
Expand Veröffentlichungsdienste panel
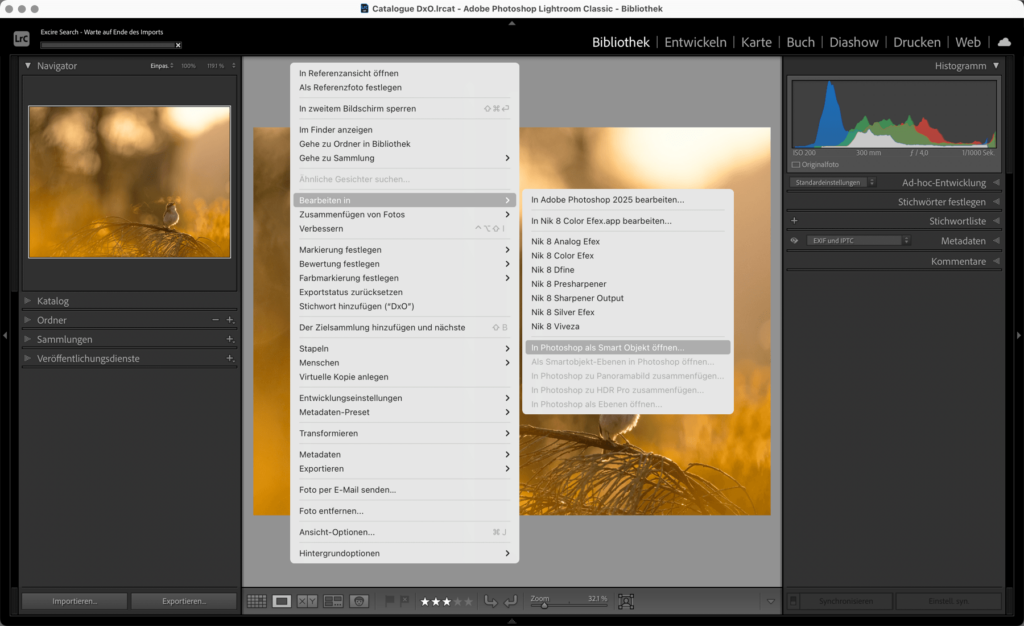coord(27,358)
